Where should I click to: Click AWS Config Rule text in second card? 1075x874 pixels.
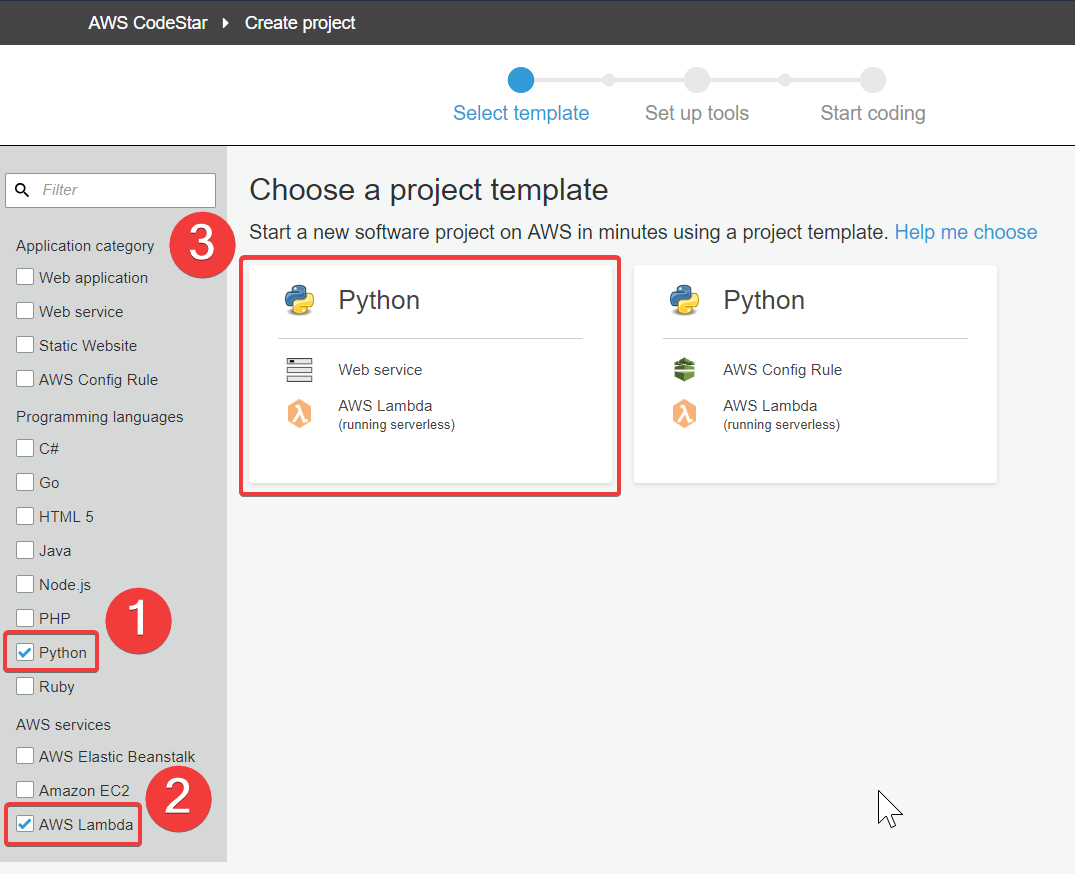782,370
